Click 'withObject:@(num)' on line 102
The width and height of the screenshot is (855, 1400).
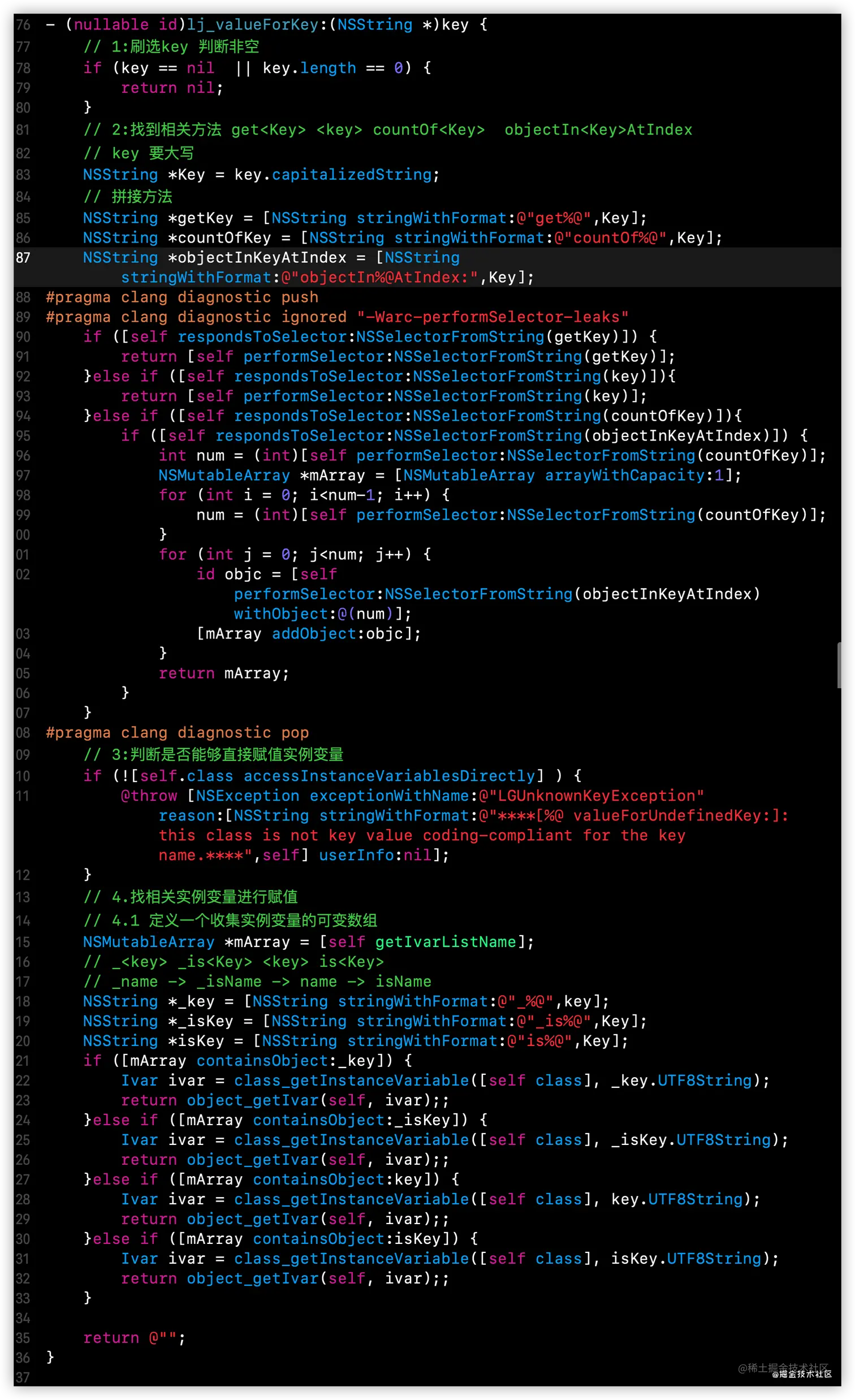[x=314, y=613]
